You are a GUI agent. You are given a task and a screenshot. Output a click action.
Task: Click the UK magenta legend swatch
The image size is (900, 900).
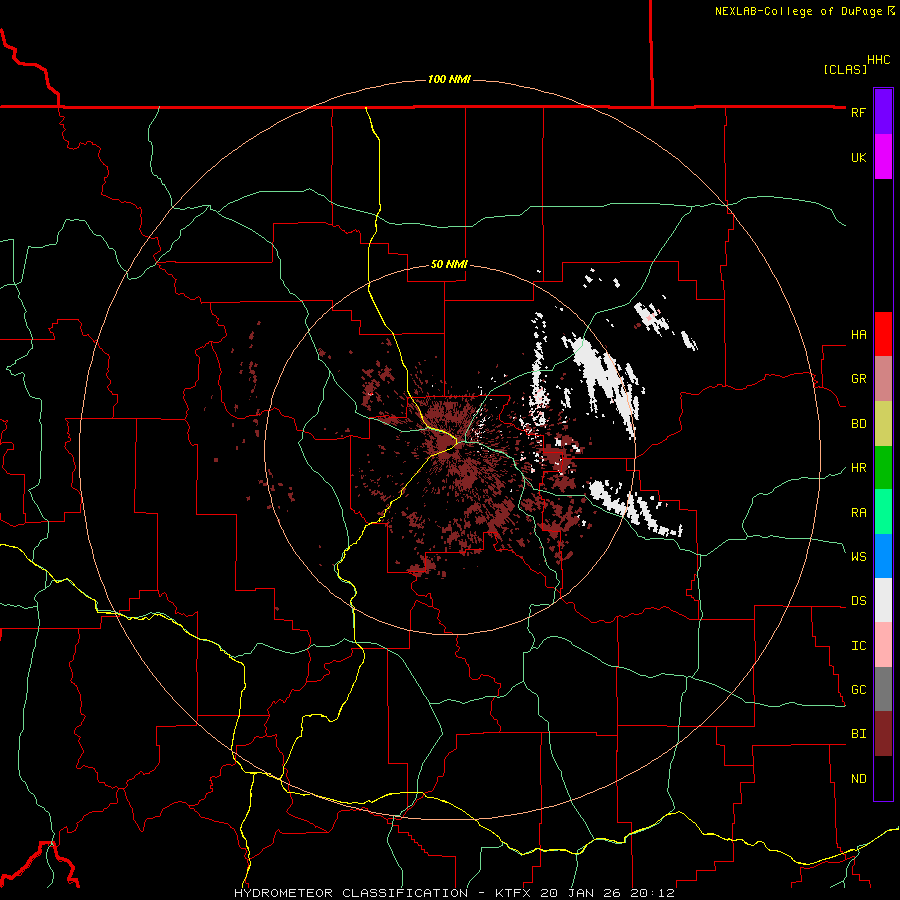point(883,157)
